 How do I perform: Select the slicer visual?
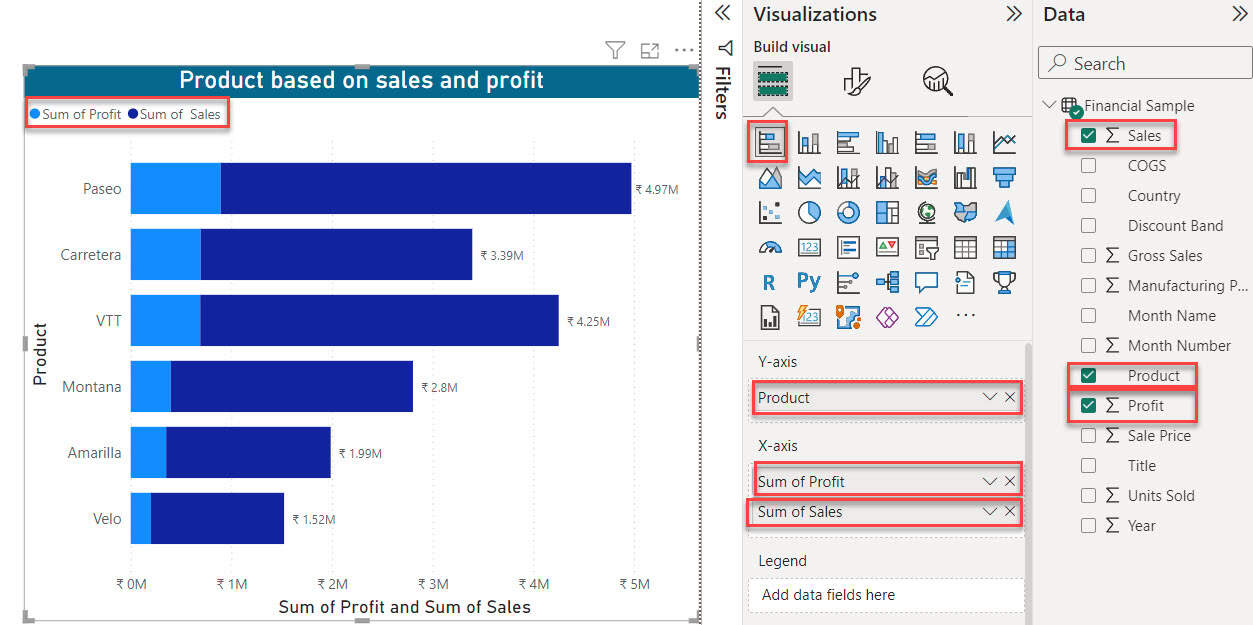tap(926, 247)
